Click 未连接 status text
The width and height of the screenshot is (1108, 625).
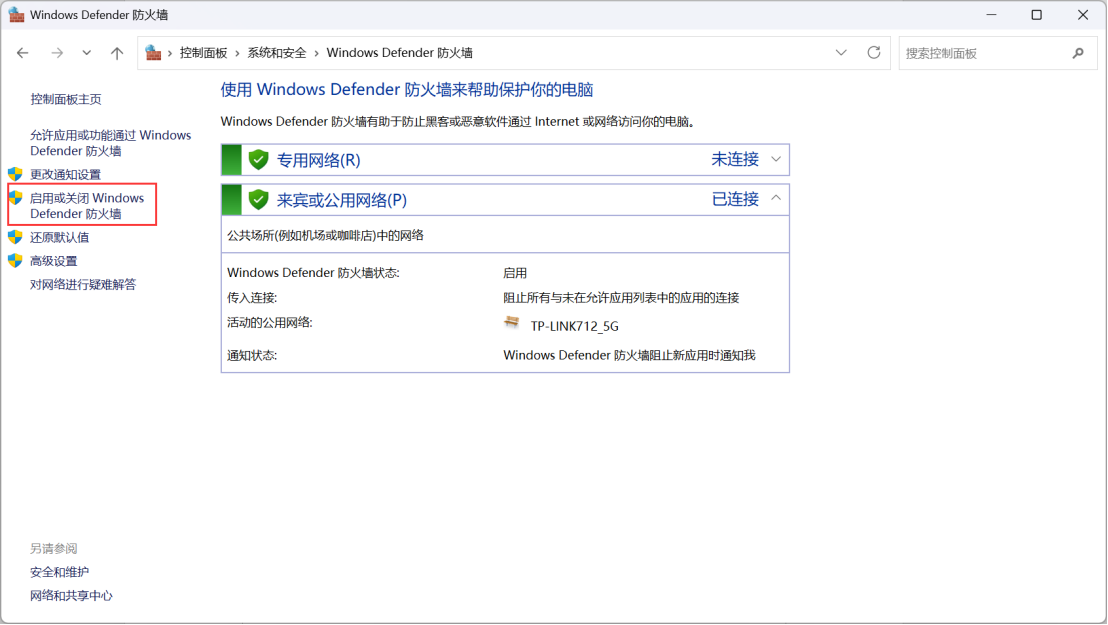click(x=735, y=160)
